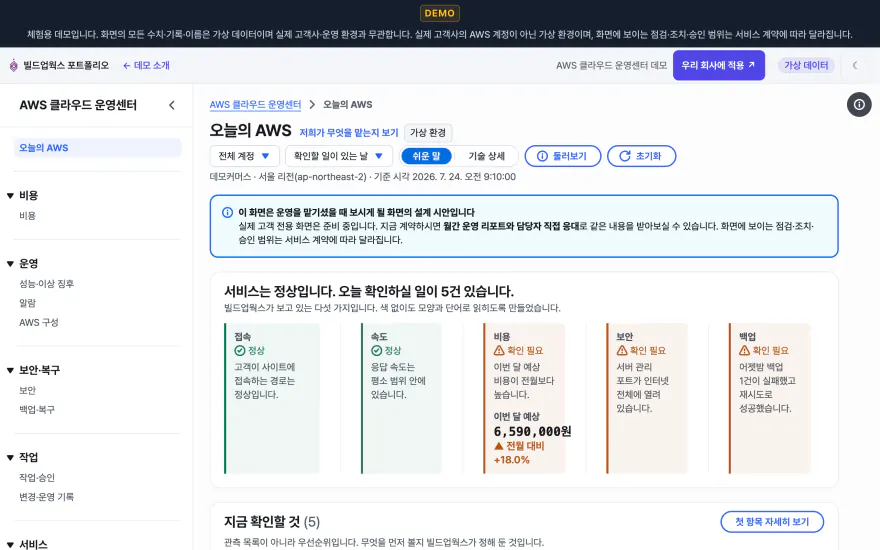This screenshot has width=880, height=550.
Task: Click the AWS 클라우드 운영센터 데모 header text
Action: pyautogui.click(x=611, y=66)
